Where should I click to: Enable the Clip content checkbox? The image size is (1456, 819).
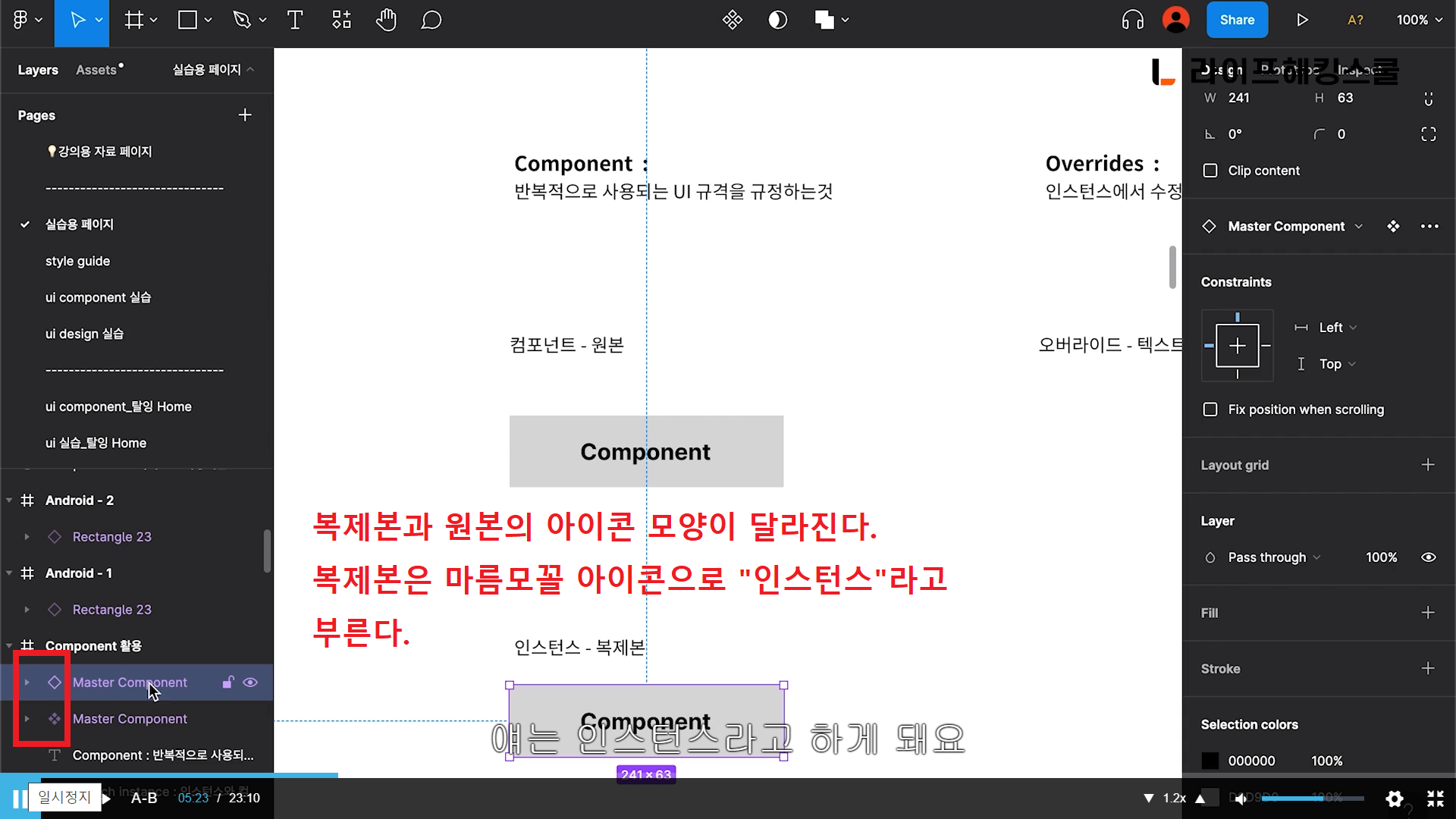click(x=1210, y=171)
